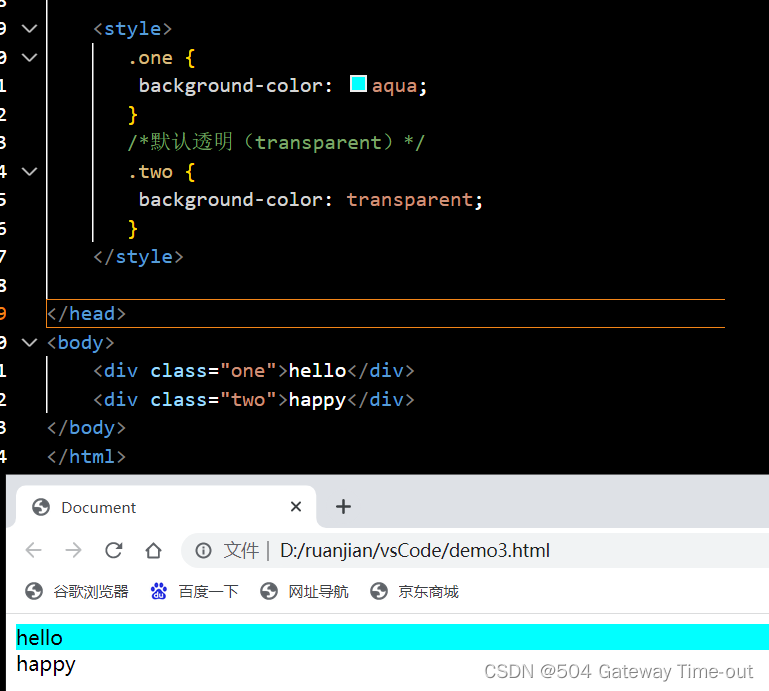This screenshot has height=691, width=769.
Task: Open the 百度一下 bookmark
Action: pyautogui.click(x=194, y=591)
